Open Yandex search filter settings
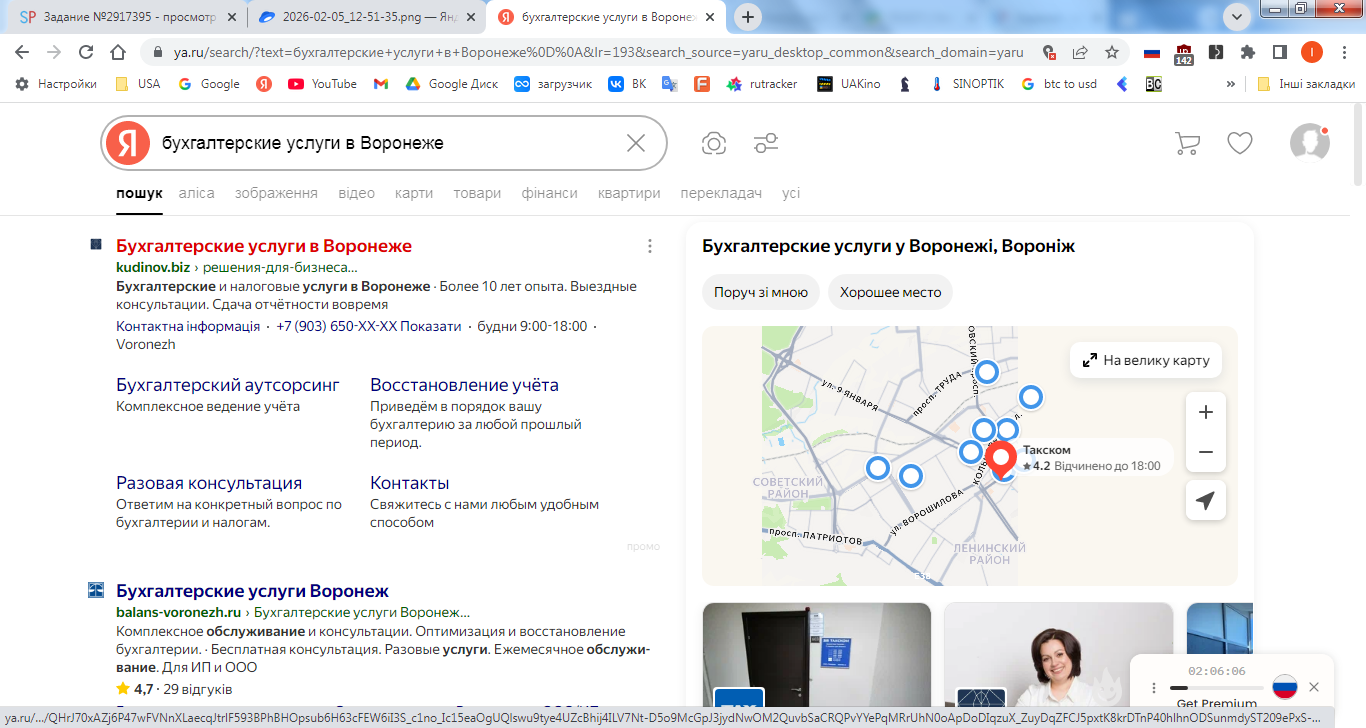Screen dimensions: 1366x728 tap(766, 143)
